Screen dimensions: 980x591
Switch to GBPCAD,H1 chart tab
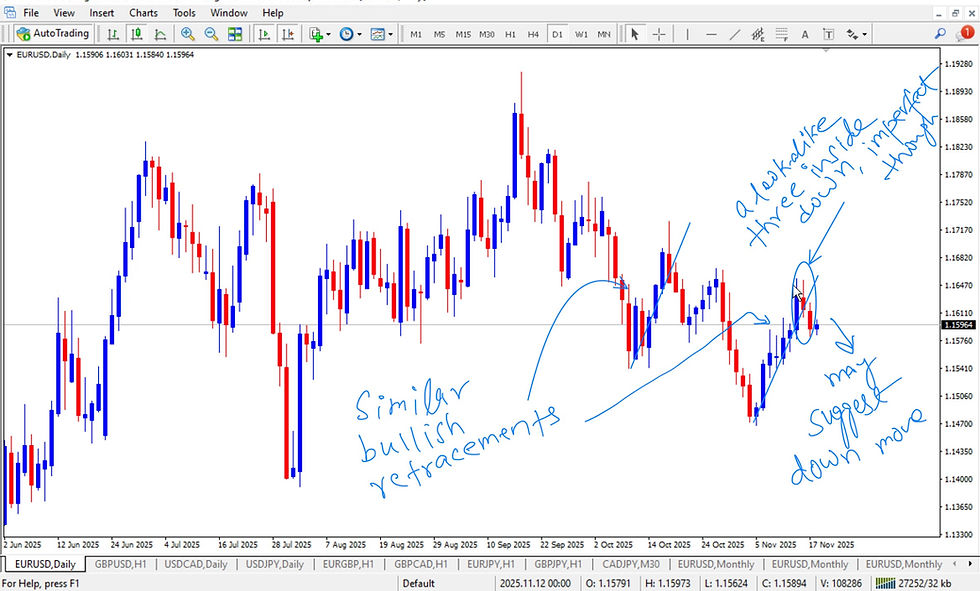421,564
